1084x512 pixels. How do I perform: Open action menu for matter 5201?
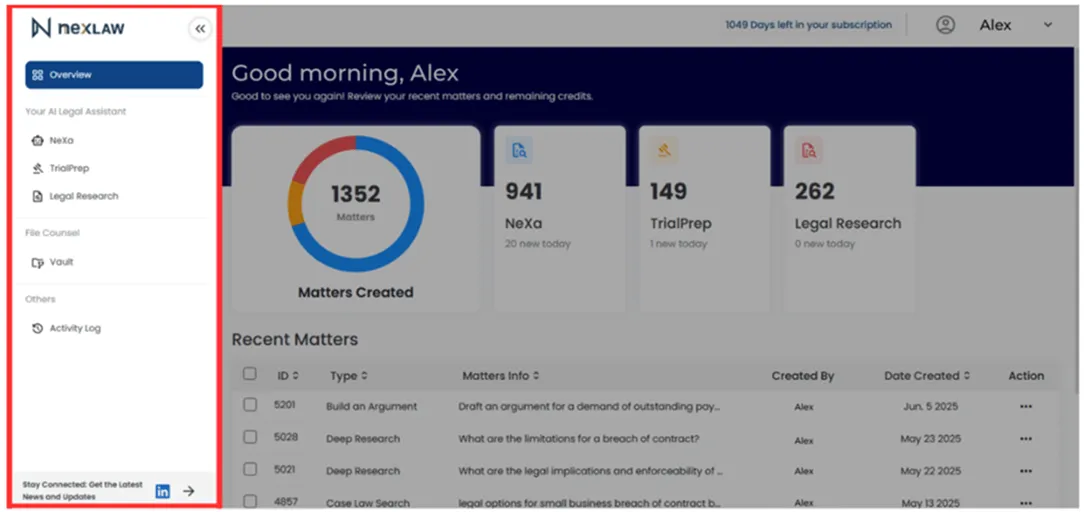[1026, 406]
